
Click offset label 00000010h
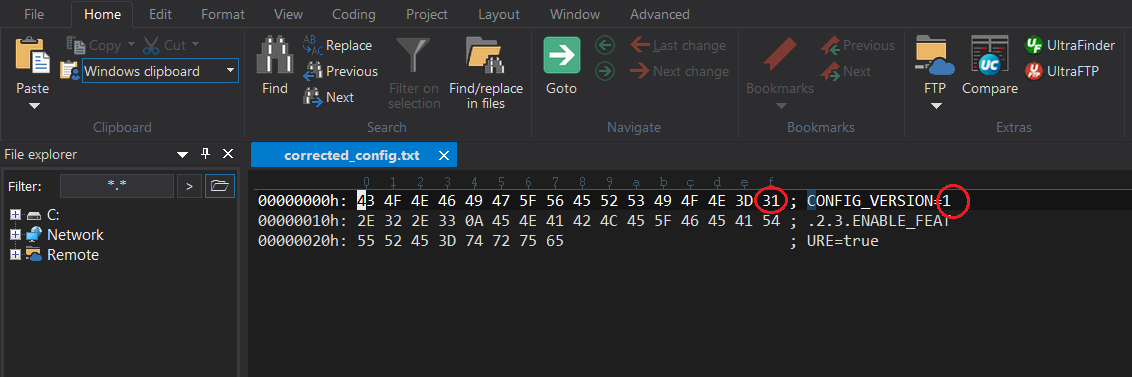302,221
